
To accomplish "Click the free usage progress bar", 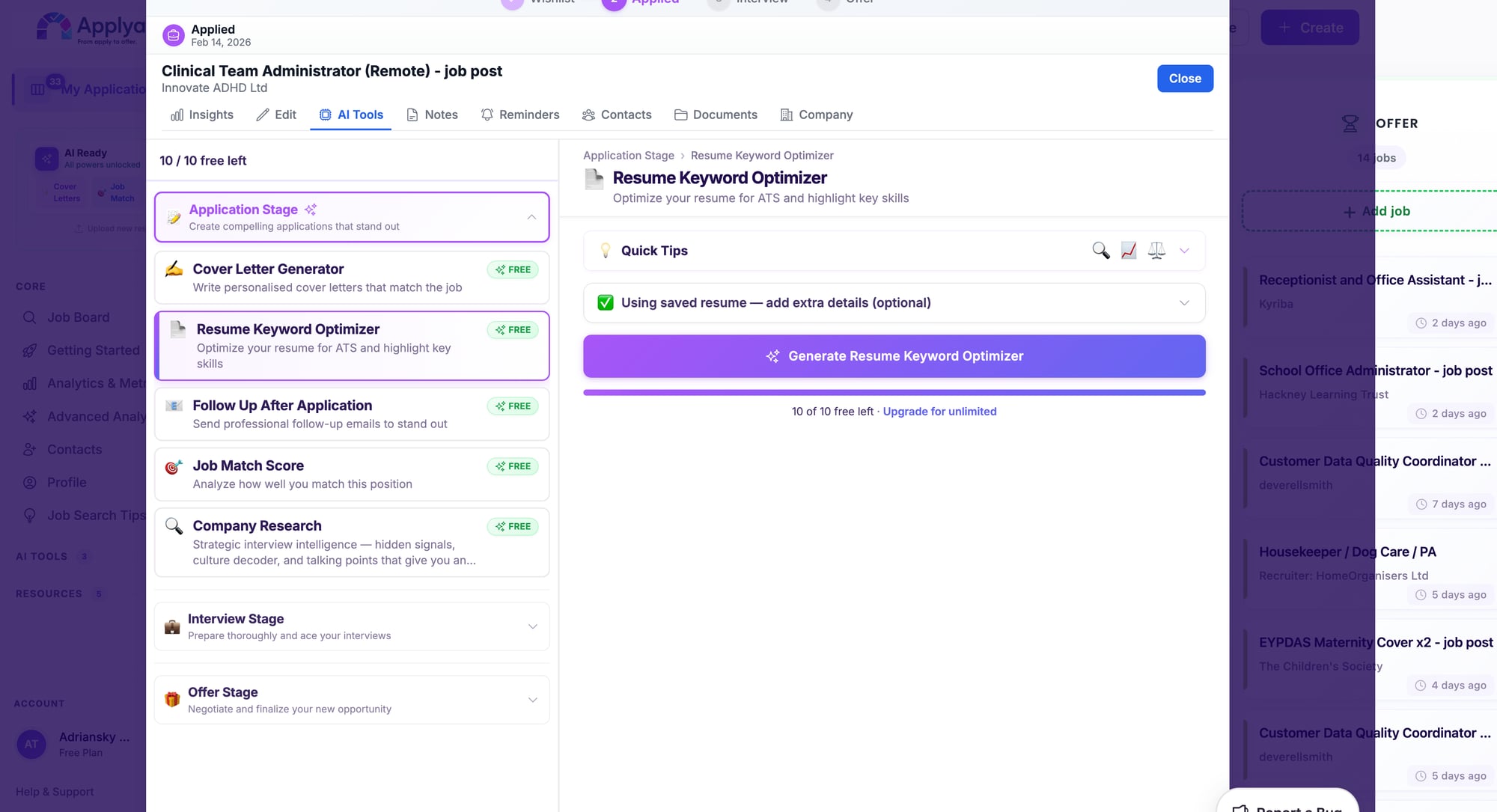I will coord(894,392).
